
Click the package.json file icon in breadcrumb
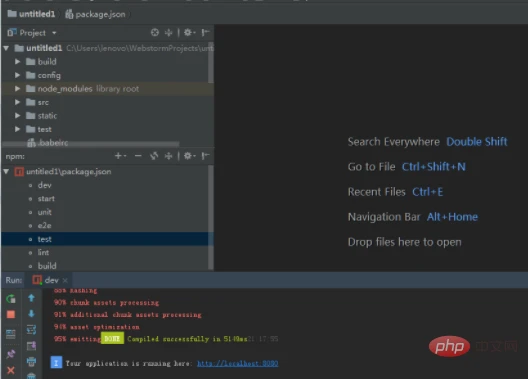[69, 14]
